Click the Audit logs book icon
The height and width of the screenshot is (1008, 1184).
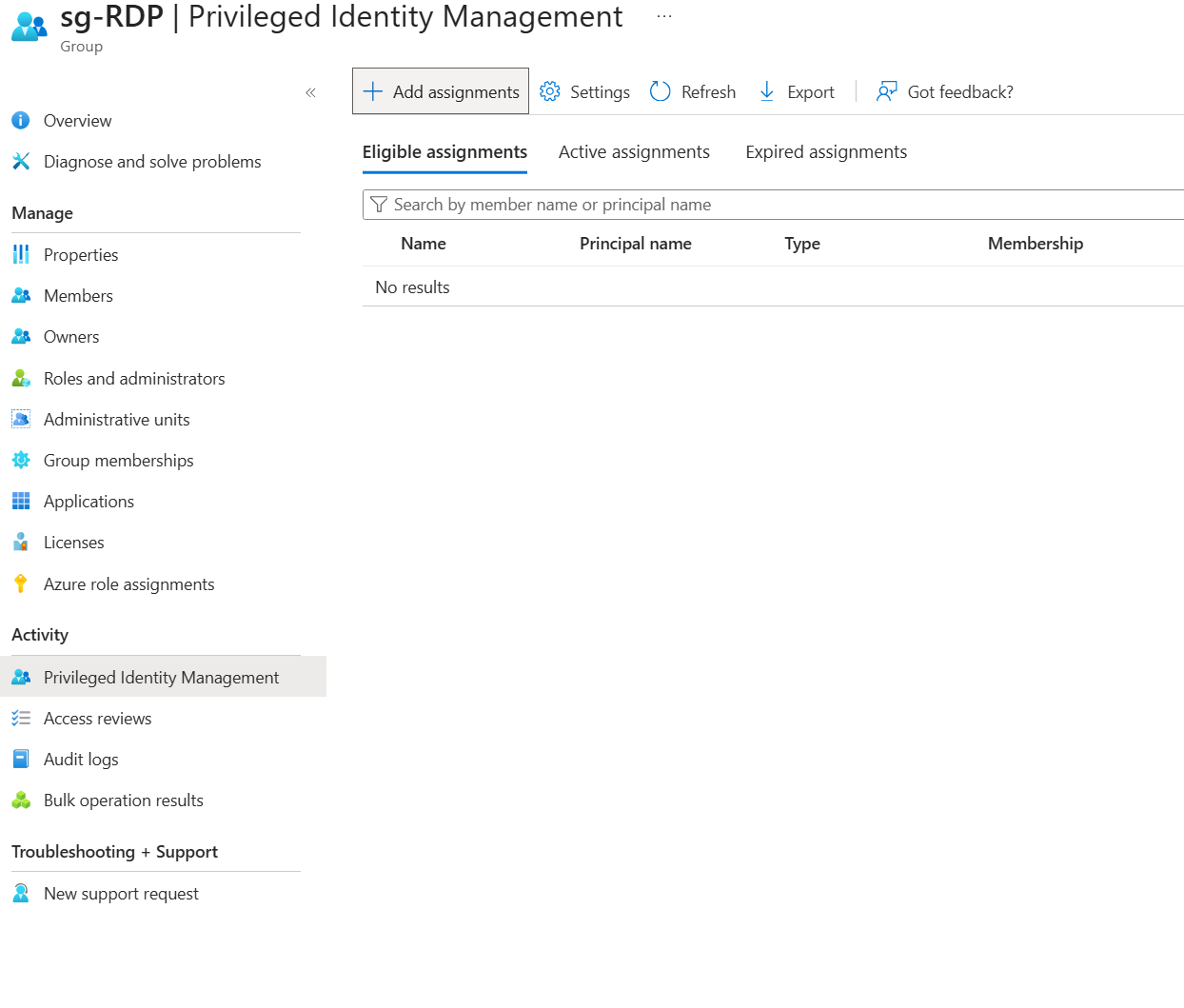click(21, 760)
